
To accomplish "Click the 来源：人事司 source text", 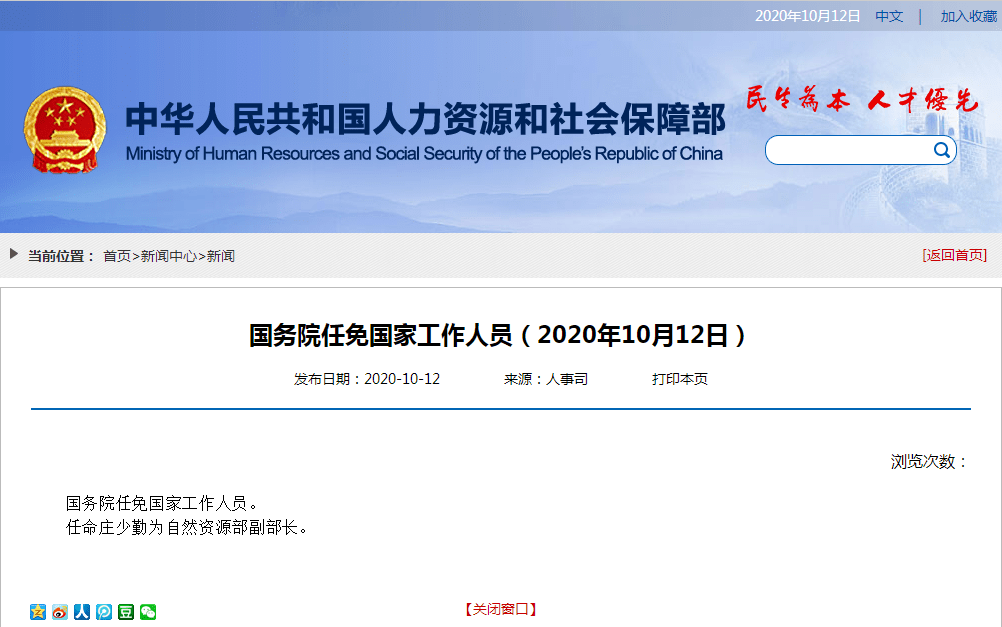I will coord(546,379).
